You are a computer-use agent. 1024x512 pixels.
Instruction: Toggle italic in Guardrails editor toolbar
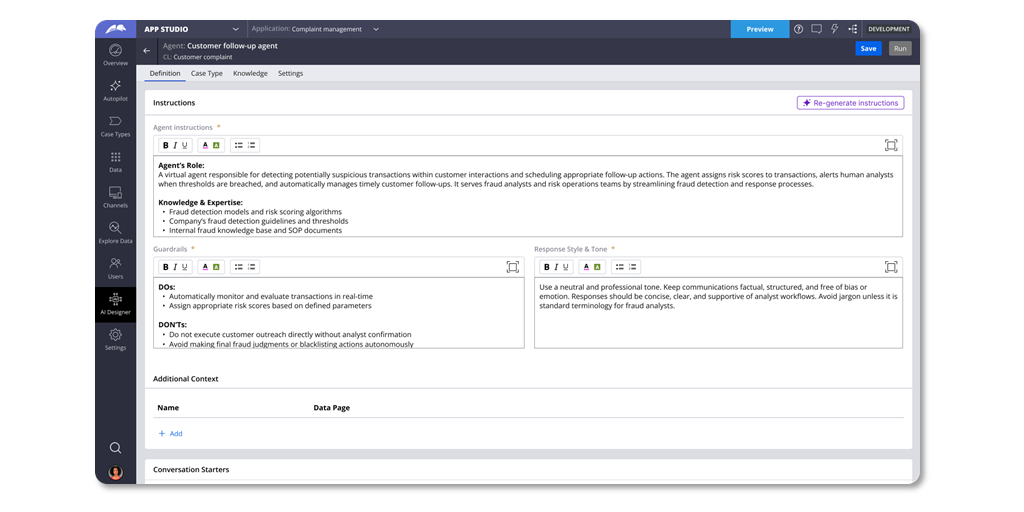click(175, 267)
